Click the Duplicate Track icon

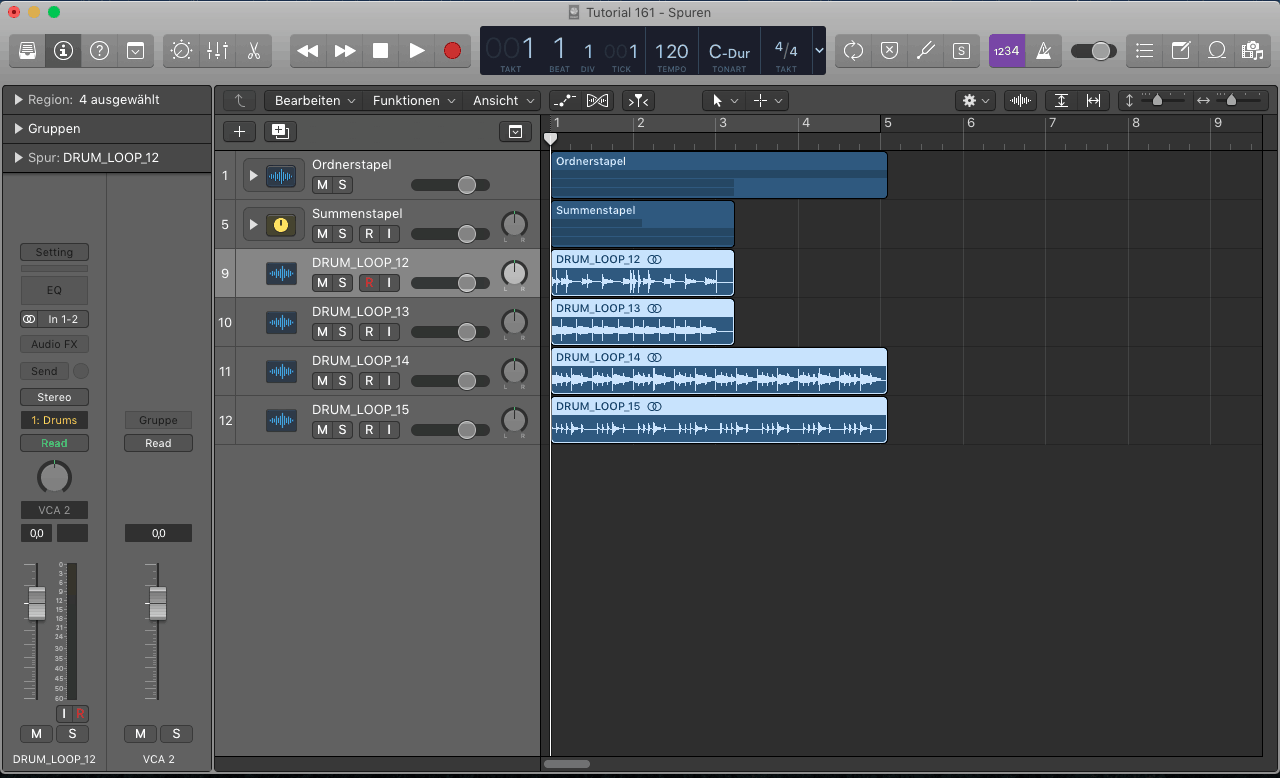pyautogui.click(x=280, y=131)
